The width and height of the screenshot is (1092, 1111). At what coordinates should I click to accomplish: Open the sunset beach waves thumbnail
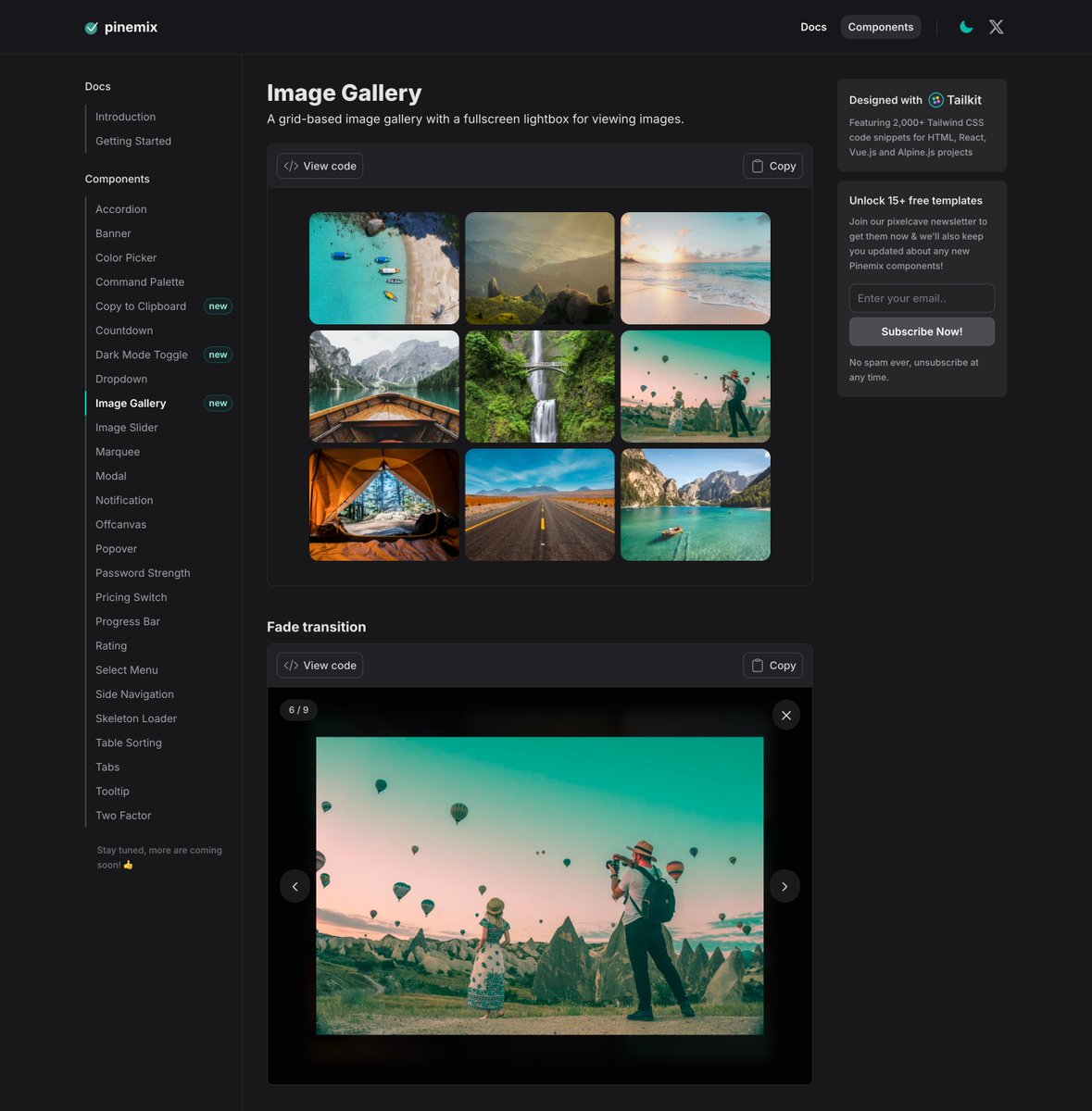tap(696, 268)
